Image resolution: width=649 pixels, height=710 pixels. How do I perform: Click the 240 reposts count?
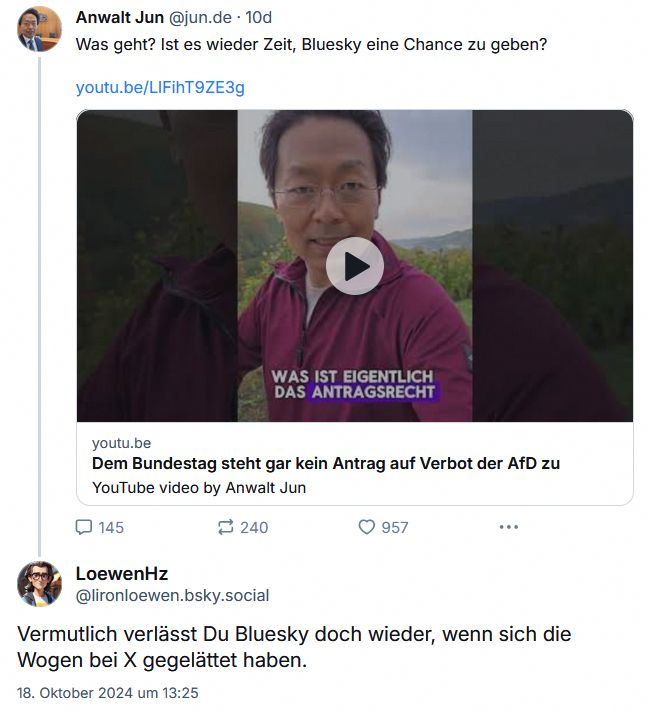tap(254, 528)
